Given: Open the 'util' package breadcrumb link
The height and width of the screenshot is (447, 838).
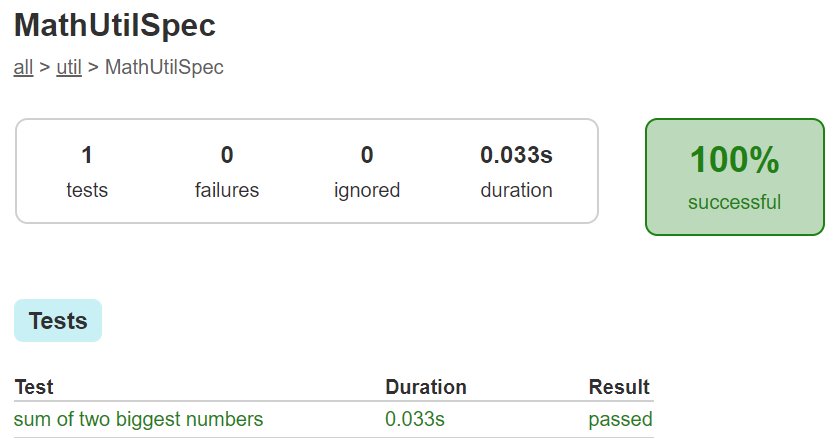Looking at the screenshot, I should point(69,68).
